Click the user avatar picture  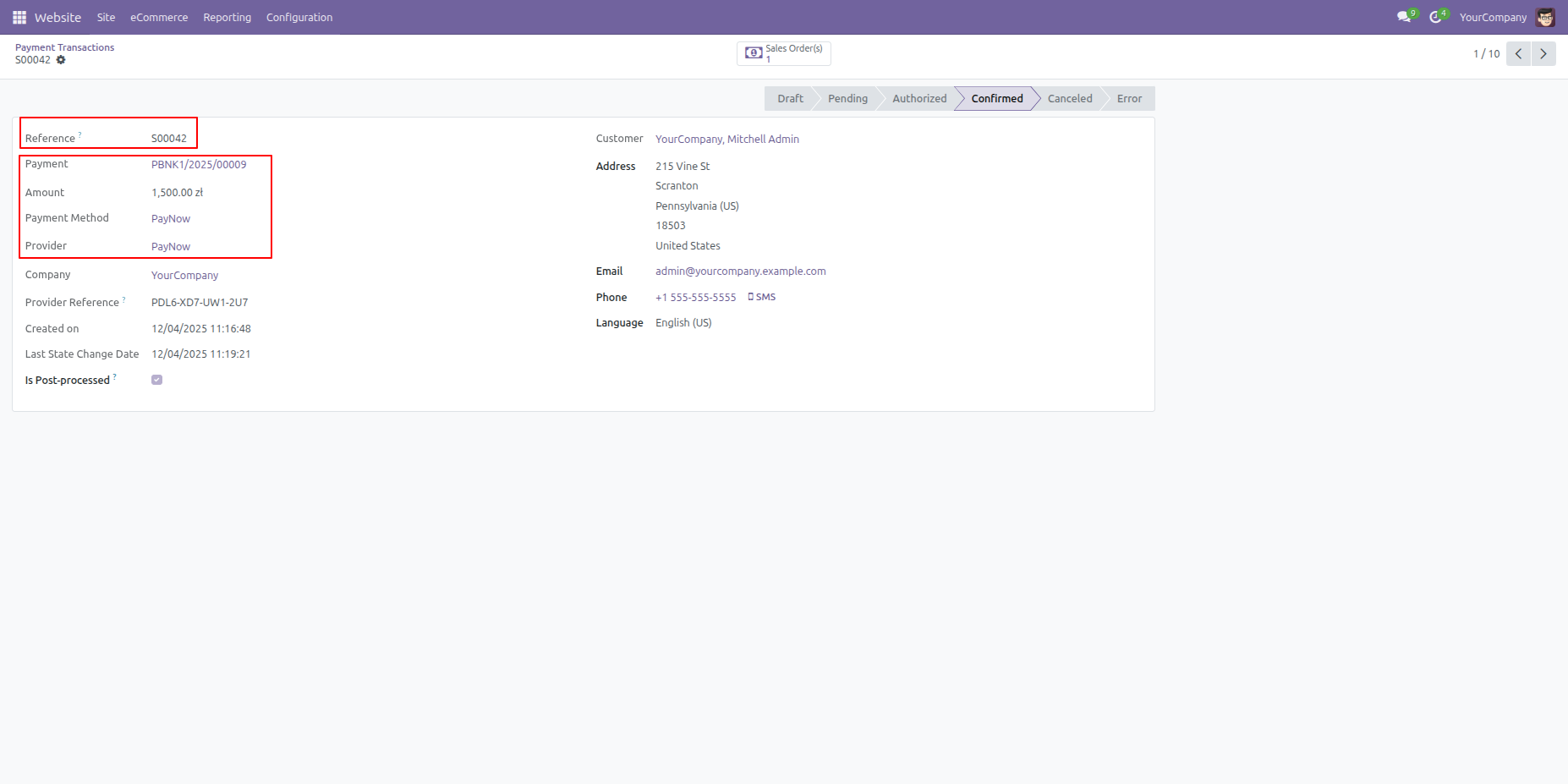click(x=1545, y=17)
